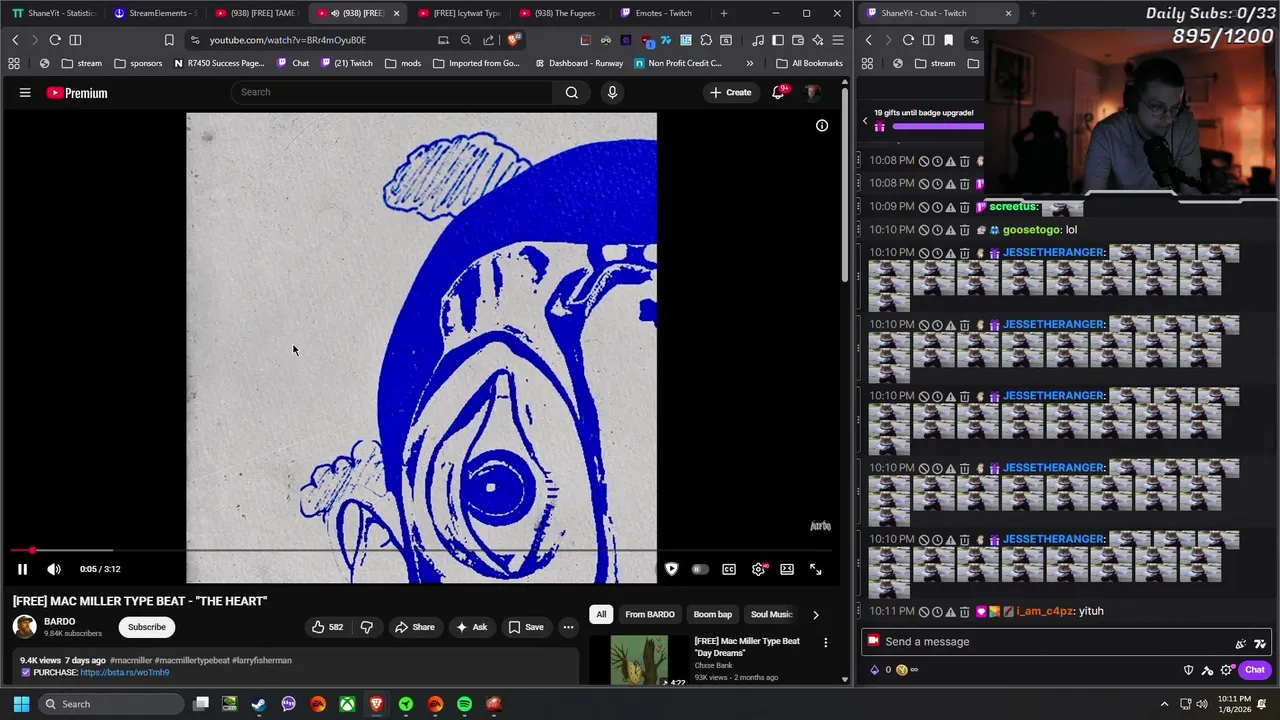1280x720 pixels.
Task: Open the Xbox app from the taskbar
Action: coord(347,704)
